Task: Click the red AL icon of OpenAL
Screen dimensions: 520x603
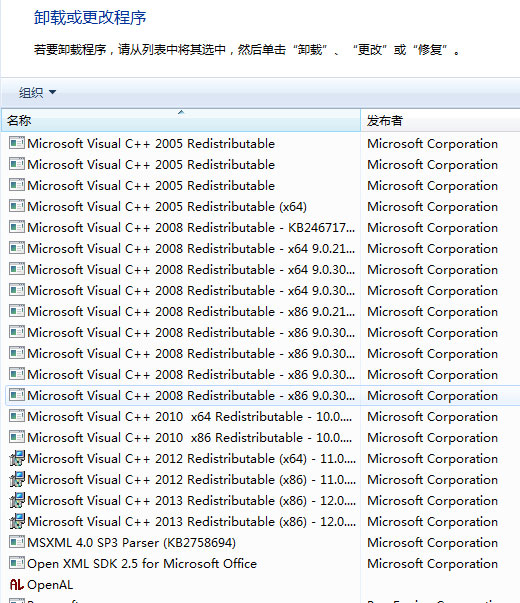Action: point(17,585)
